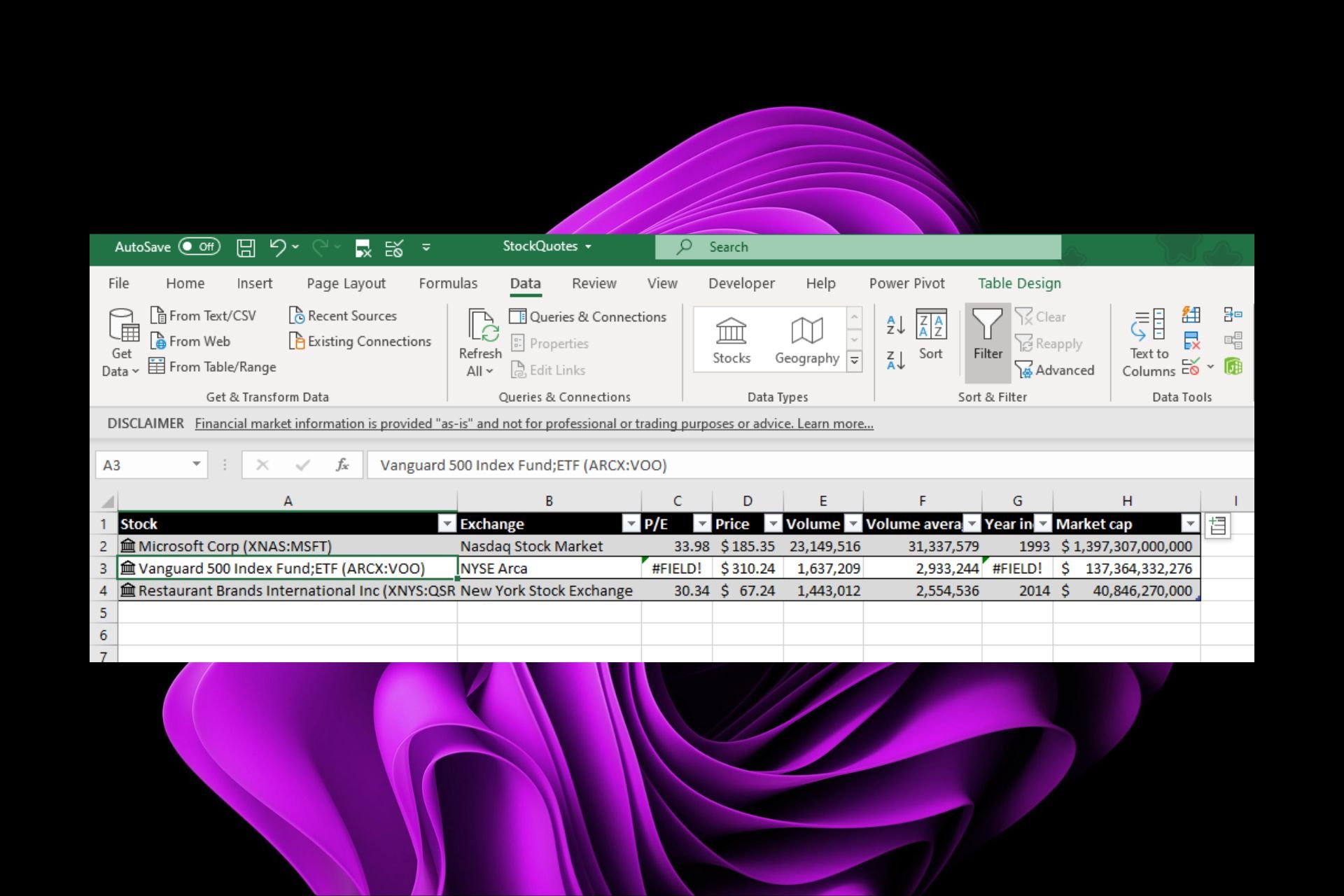This screenshot has width=1344, height=896.
Task: Open the Redo history dropdown arrow
Action: click(x=338, y=247)
